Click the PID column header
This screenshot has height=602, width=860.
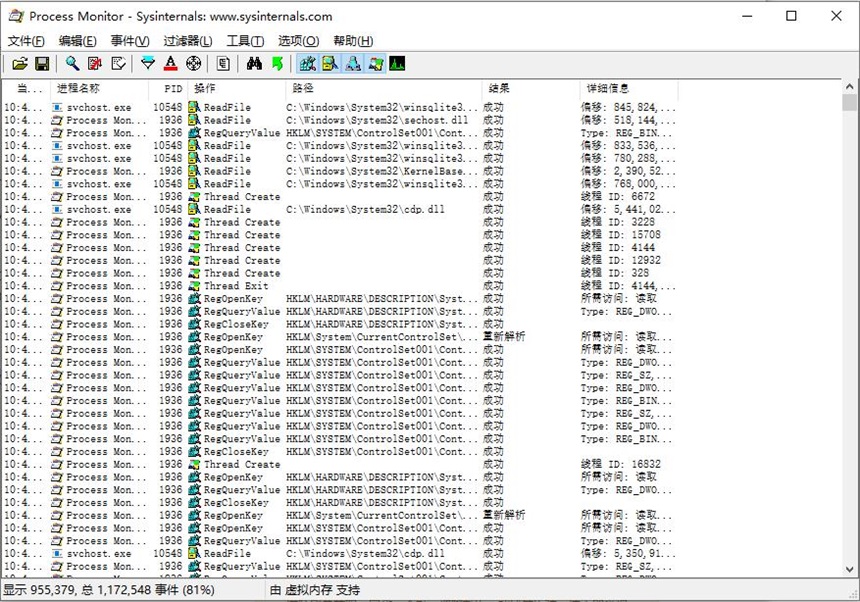168,88
